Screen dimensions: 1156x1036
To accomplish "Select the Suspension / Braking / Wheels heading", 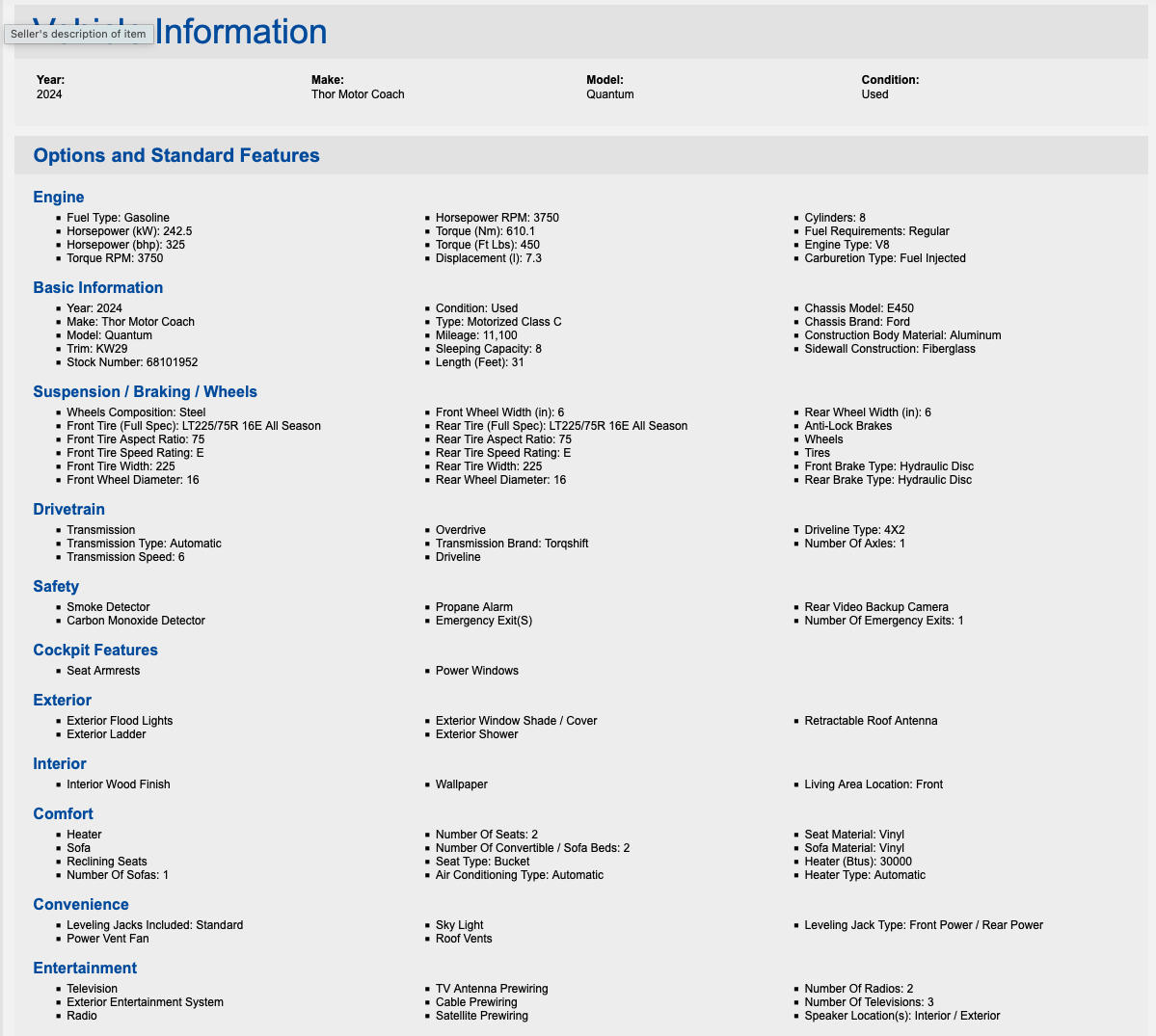I will [146, 392].
